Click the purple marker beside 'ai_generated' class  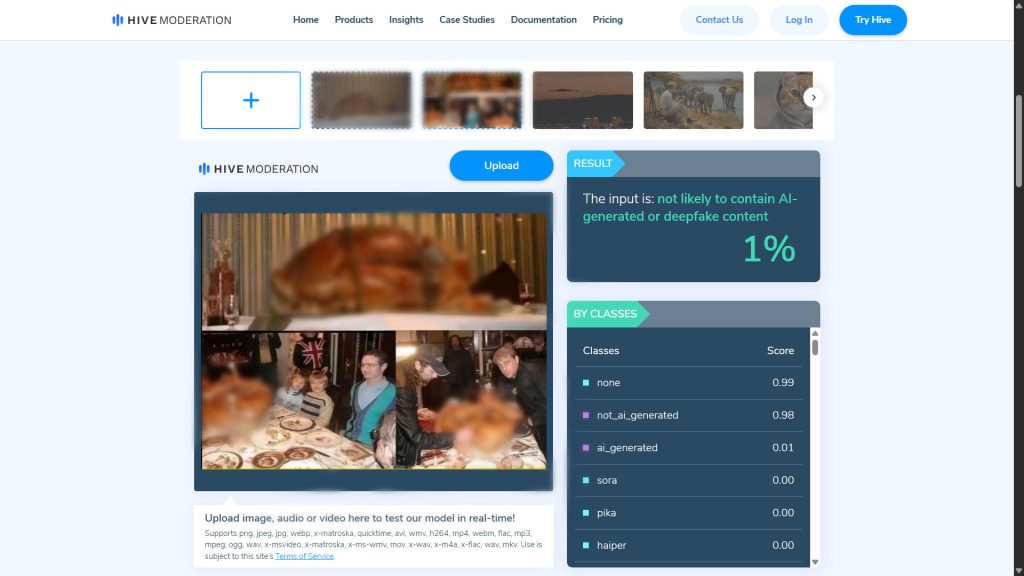586,448
